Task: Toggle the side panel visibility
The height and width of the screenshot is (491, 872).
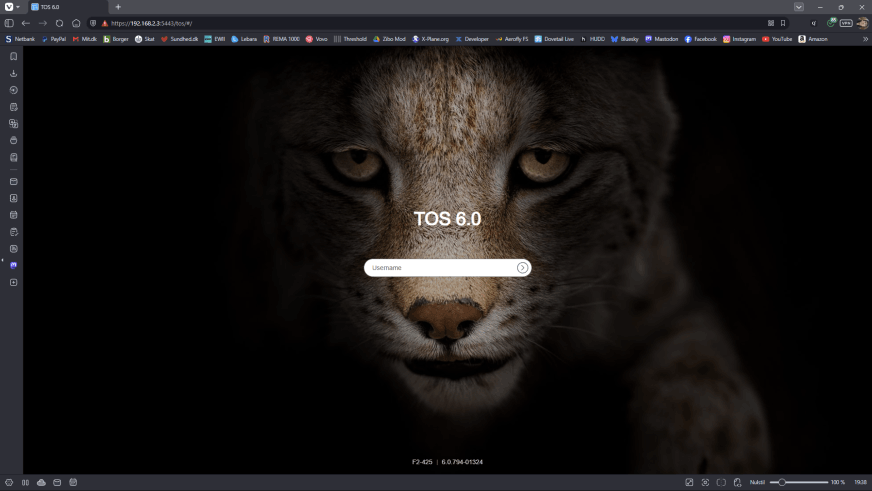Action: click(9, 23)
